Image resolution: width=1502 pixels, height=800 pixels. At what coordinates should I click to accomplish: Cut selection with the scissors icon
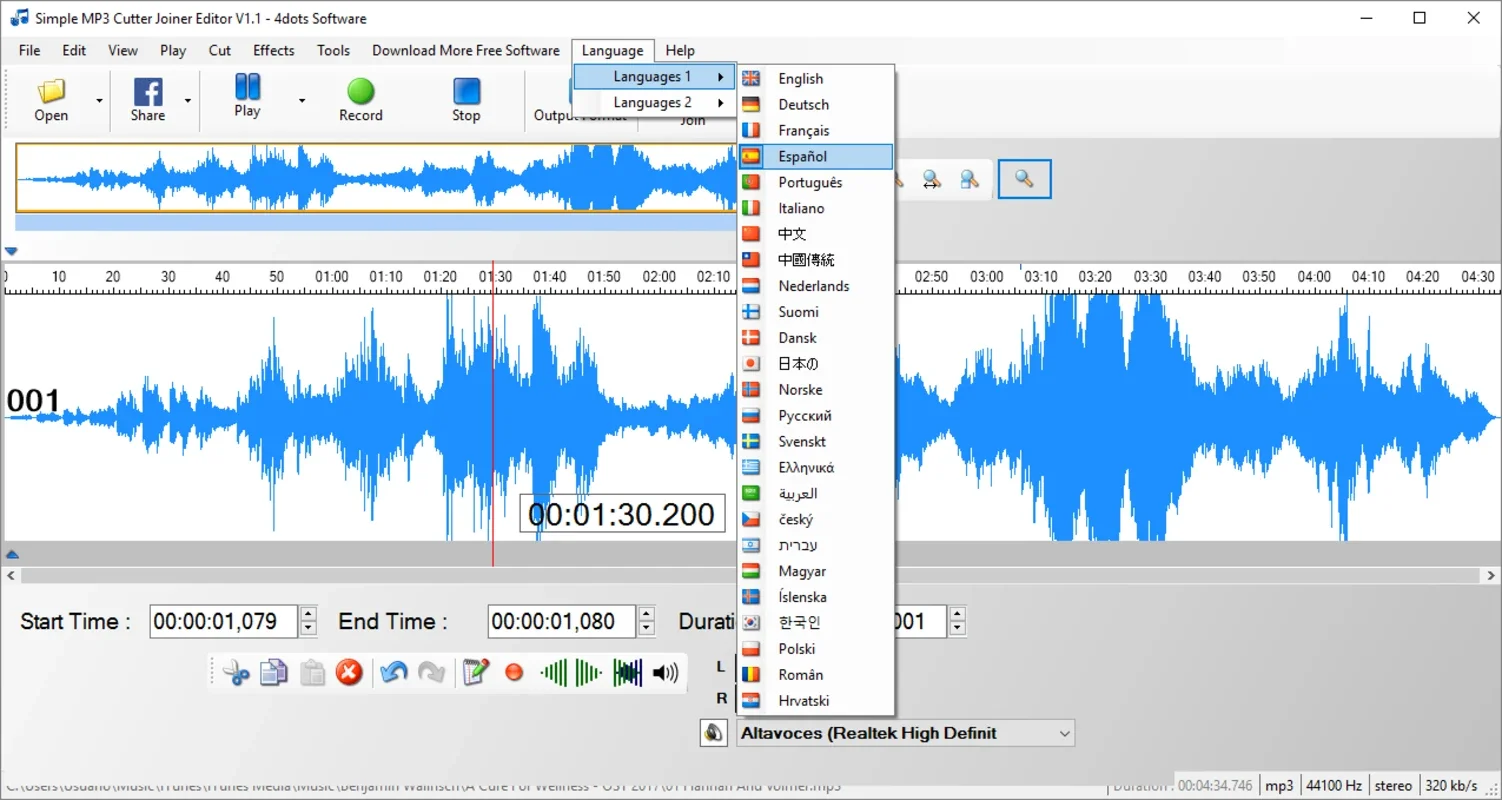[x=236, y=673]
